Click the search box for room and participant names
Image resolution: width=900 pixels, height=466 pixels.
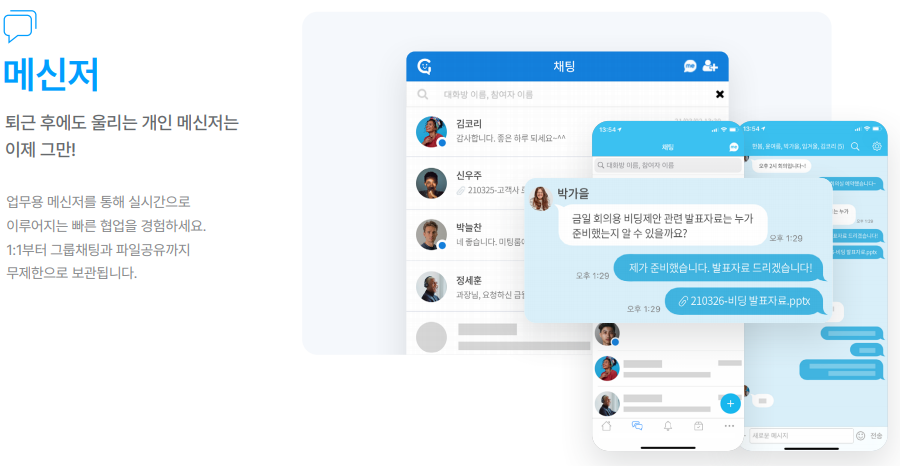[x=567, y=94]
